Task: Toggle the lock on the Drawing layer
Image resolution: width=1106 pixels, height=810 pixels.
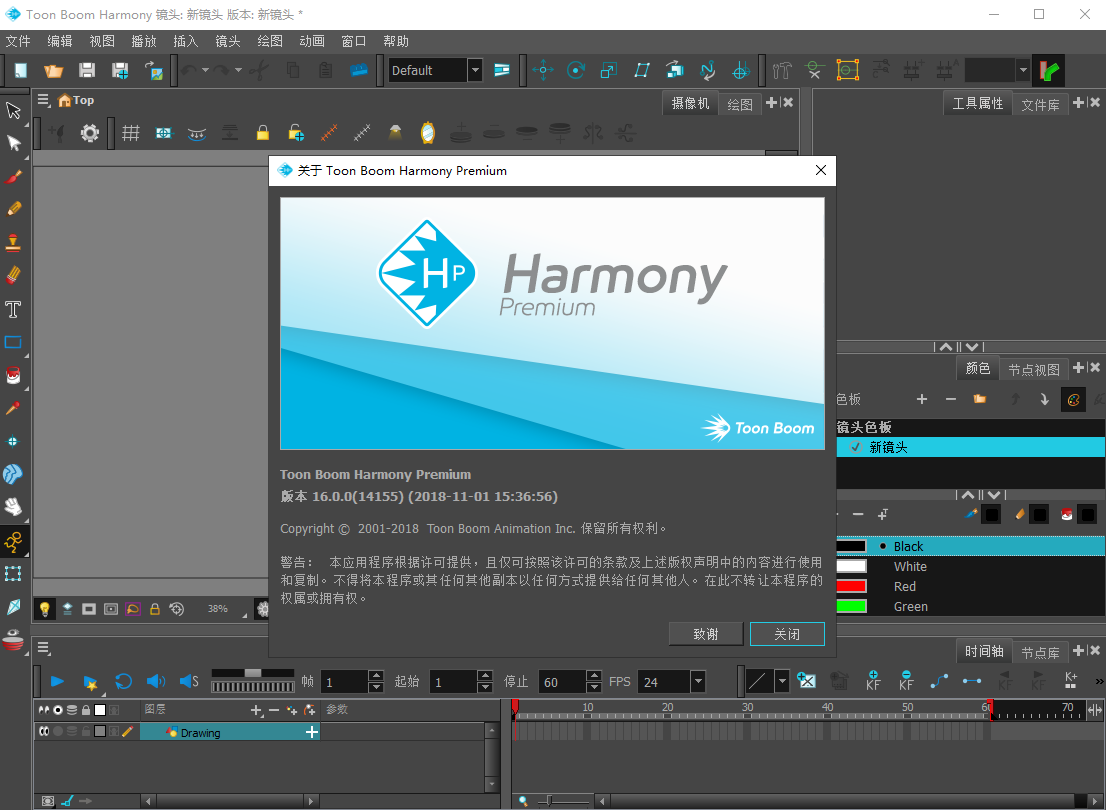Action: point(86,732)
